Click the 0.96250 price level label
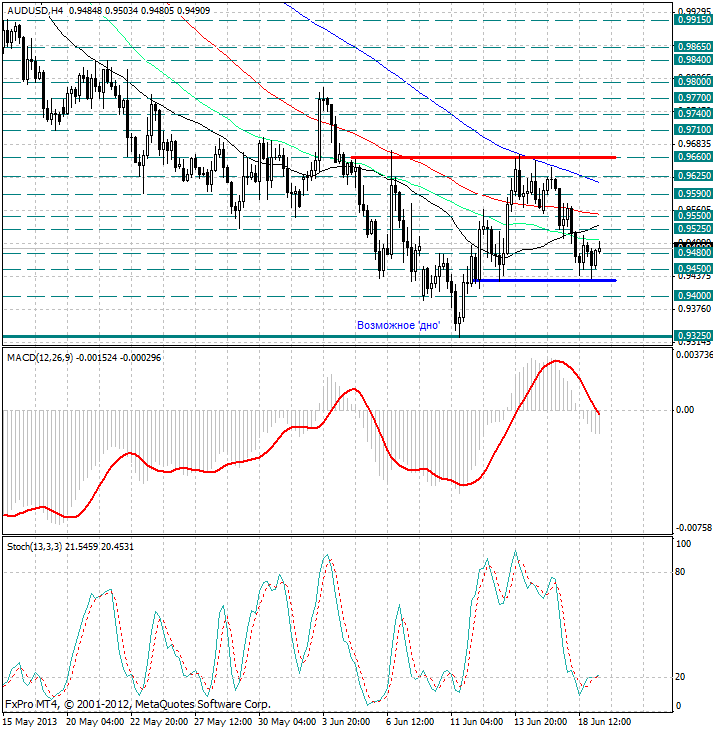Viewport: 713px width, 729px height. (x=693, y=176)
